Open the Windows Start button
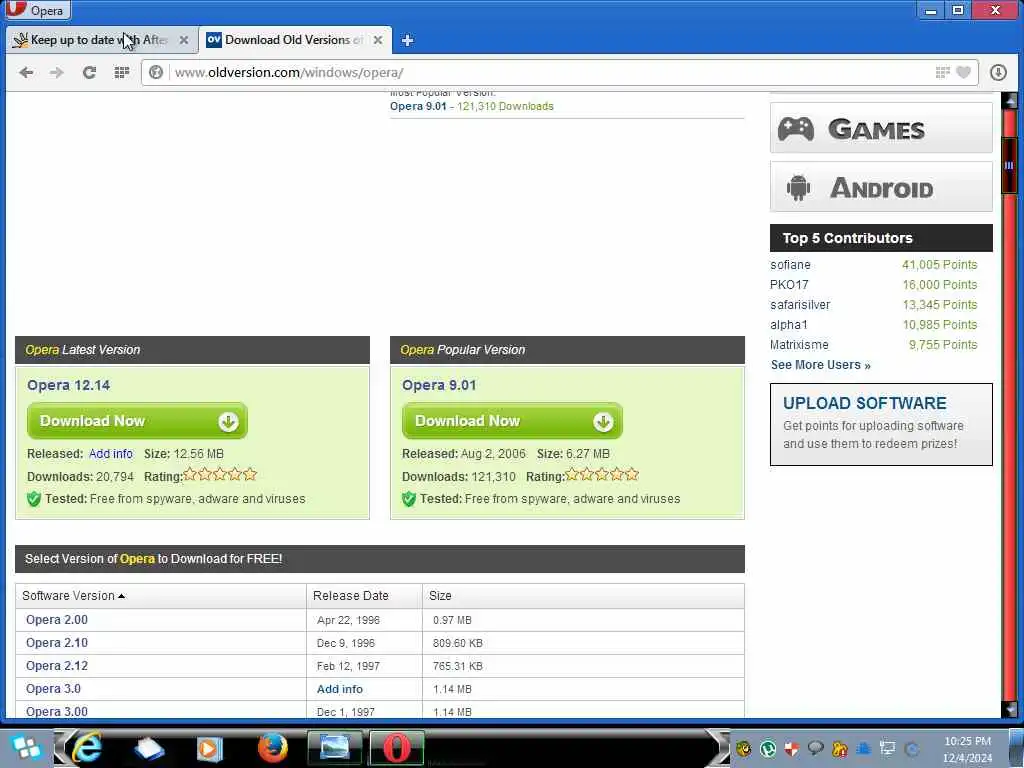Screen dimensions: 1024x768 (27, 748)
